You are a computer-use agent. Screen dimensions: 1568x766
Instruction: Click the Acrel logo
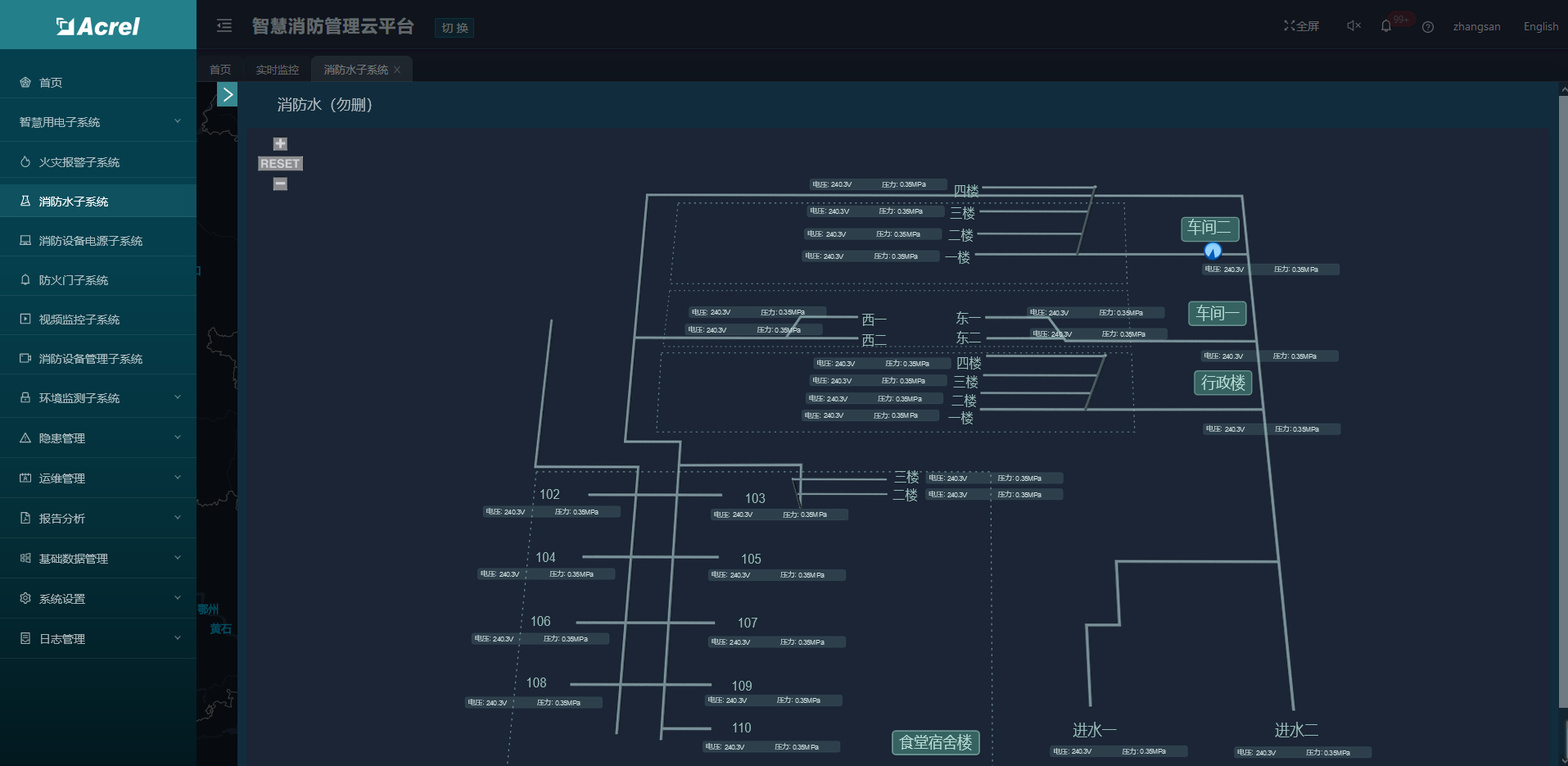coord(98,26)
